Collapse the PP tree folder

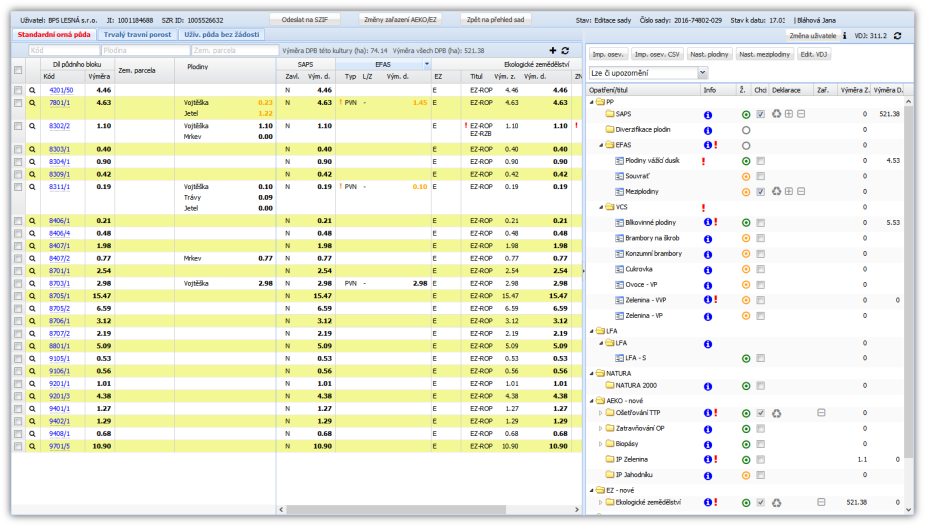(x=592, y=102)
